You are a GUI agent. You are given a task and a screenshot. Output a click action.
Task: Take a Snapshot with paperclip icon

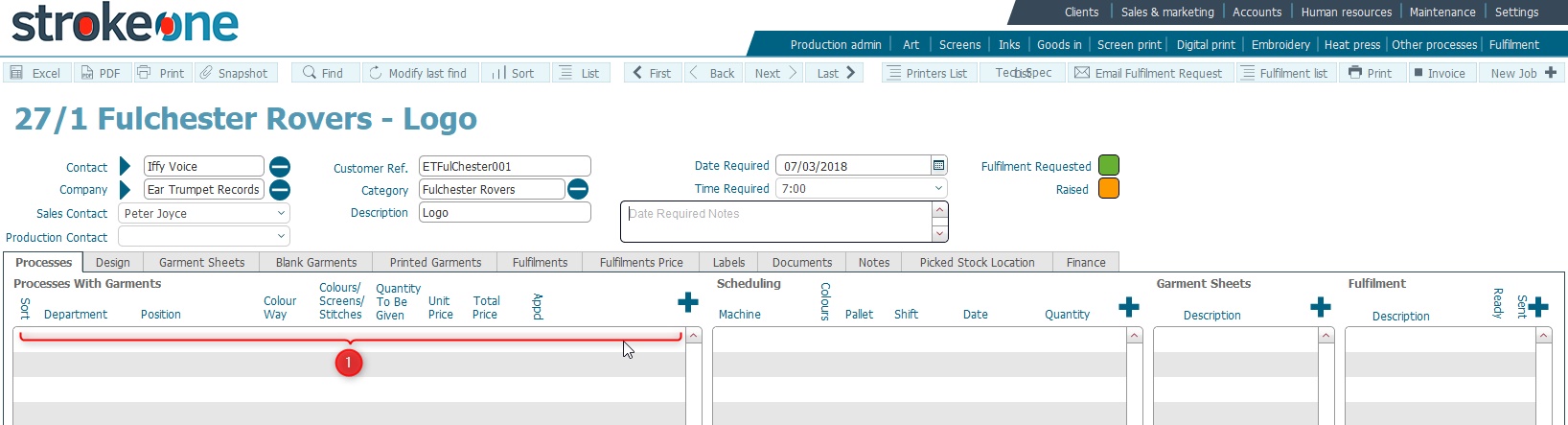pos(206,73)
